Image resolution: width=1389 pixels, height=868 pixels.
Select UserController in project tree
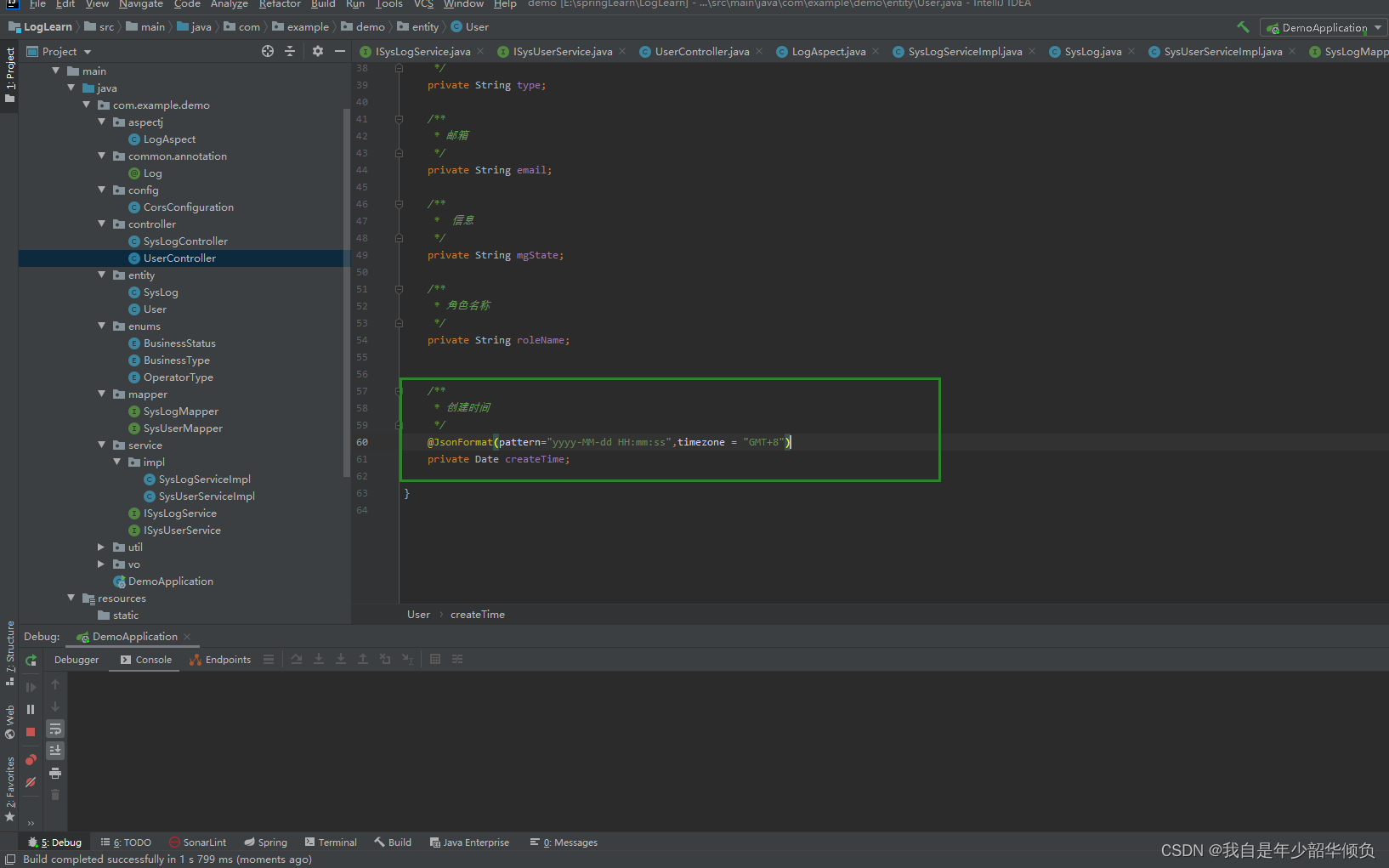tap(179, 258)
